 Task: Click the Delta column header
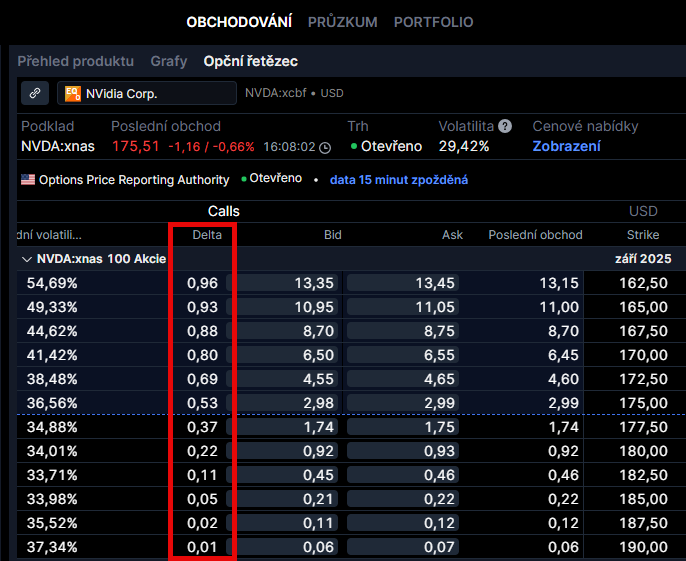[x=207, y=235]
